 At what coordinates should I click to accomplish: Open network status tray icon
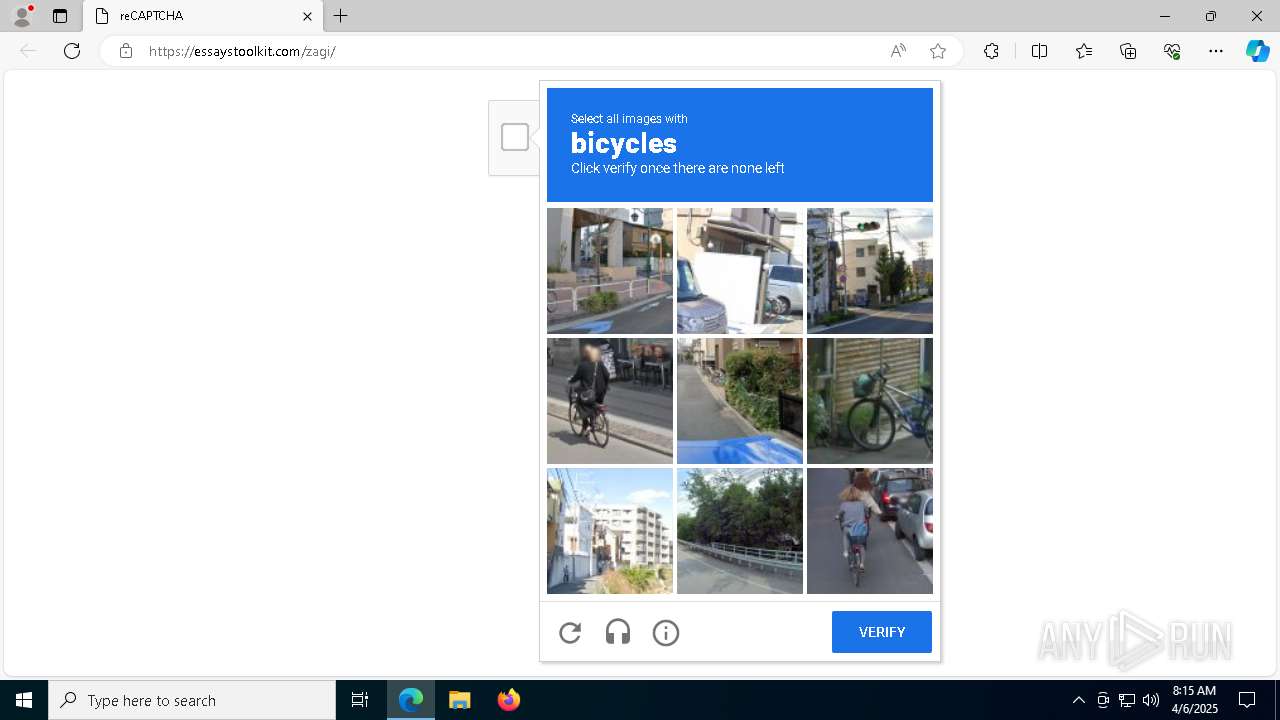click(x=1127, y=700)
